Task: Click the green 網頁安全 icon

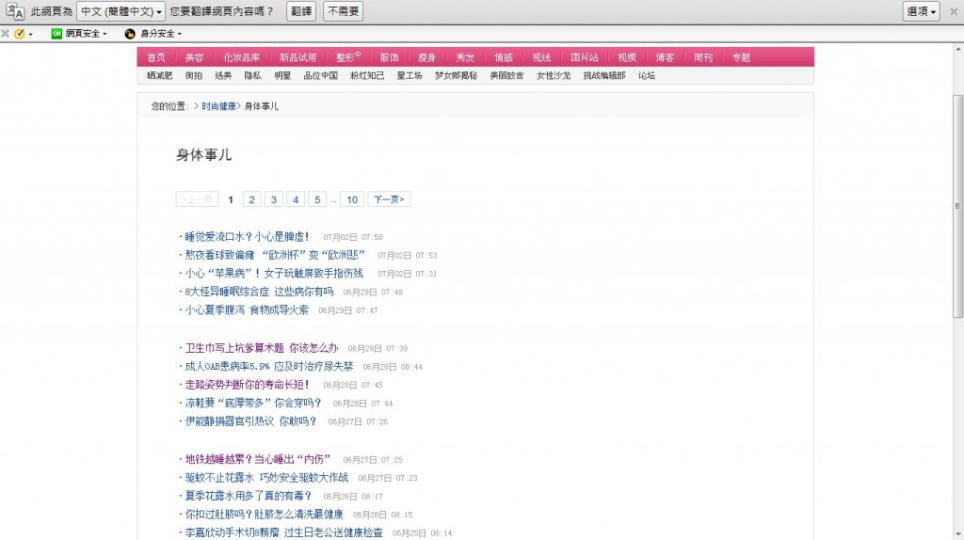Action: pyautogui.click(x=57, y=34)
